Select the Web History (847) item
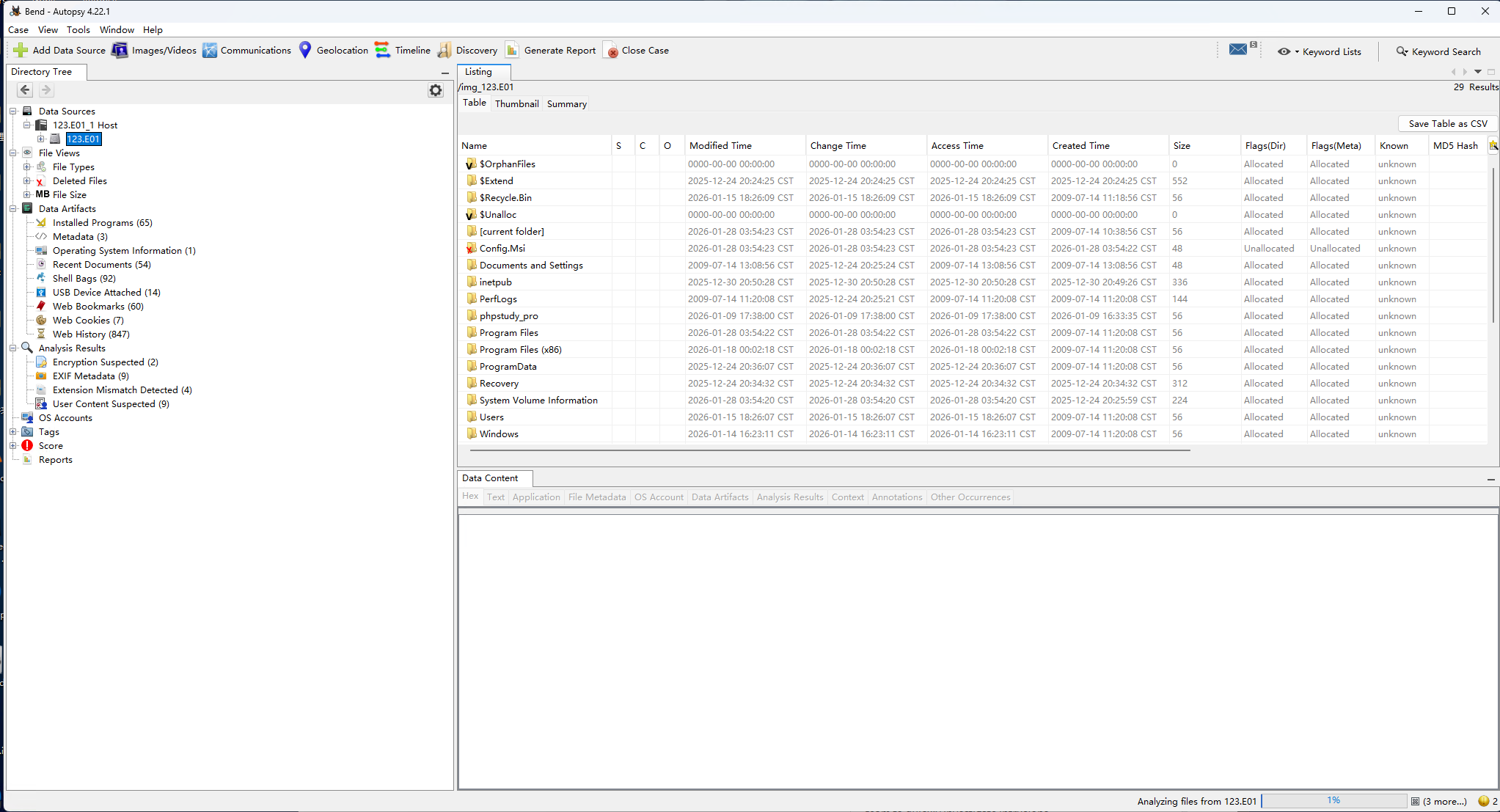This screenshot has height=812, width=1500. click(x=91, y=334)
